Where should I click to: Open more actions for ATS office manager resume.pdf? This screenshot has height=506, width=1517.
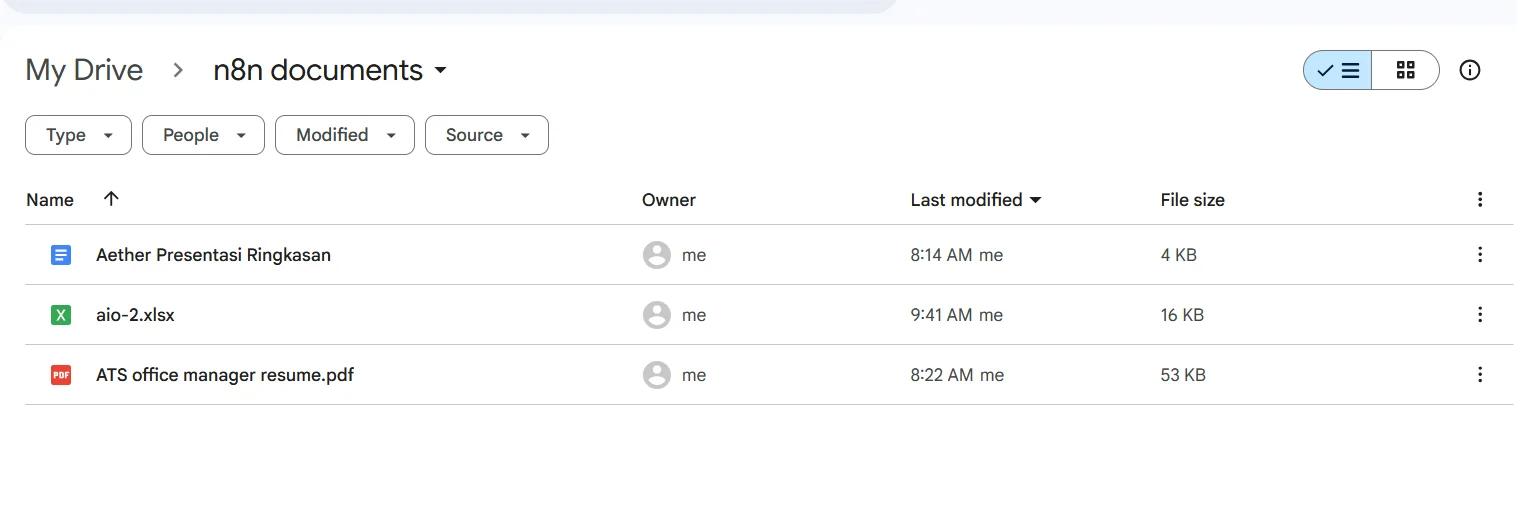[1480, 375]
